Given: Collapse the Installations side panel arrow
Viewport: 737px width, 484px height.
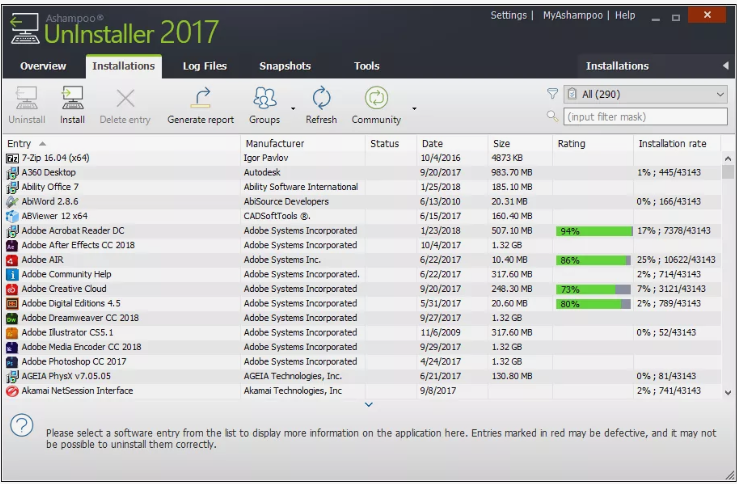Looking at the screenshot, I should pyautogui.click(x=726, y=66).
